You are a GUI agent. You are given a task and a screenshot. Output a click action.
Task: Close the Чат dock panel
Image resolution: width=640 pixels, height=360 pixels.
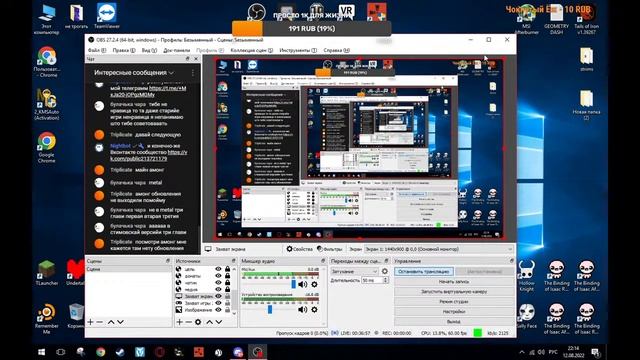click(x=196, y=59)
